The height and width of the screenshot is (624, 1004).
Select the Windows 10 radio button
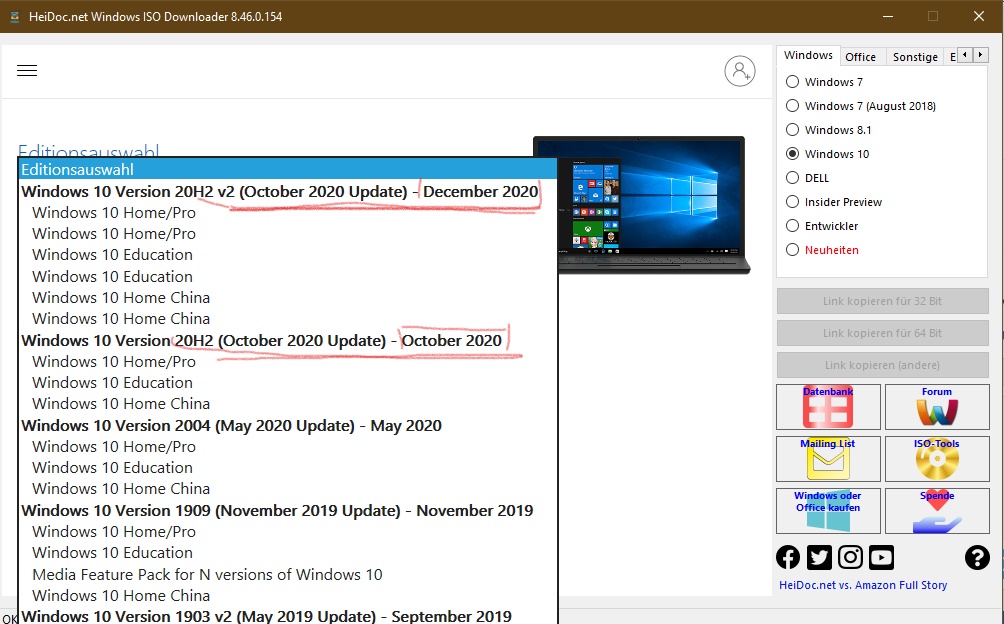[793, 154]
